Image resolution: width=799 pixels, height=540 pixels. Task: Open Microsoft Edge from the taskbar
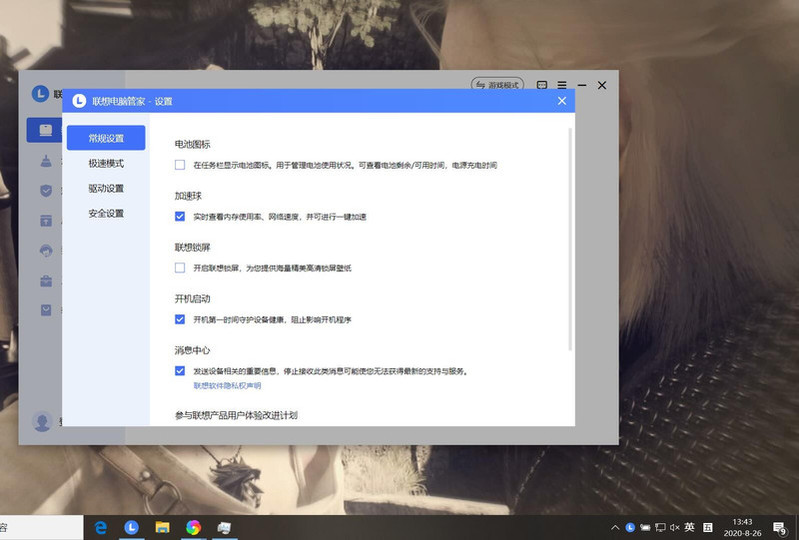tap(101, 527)
